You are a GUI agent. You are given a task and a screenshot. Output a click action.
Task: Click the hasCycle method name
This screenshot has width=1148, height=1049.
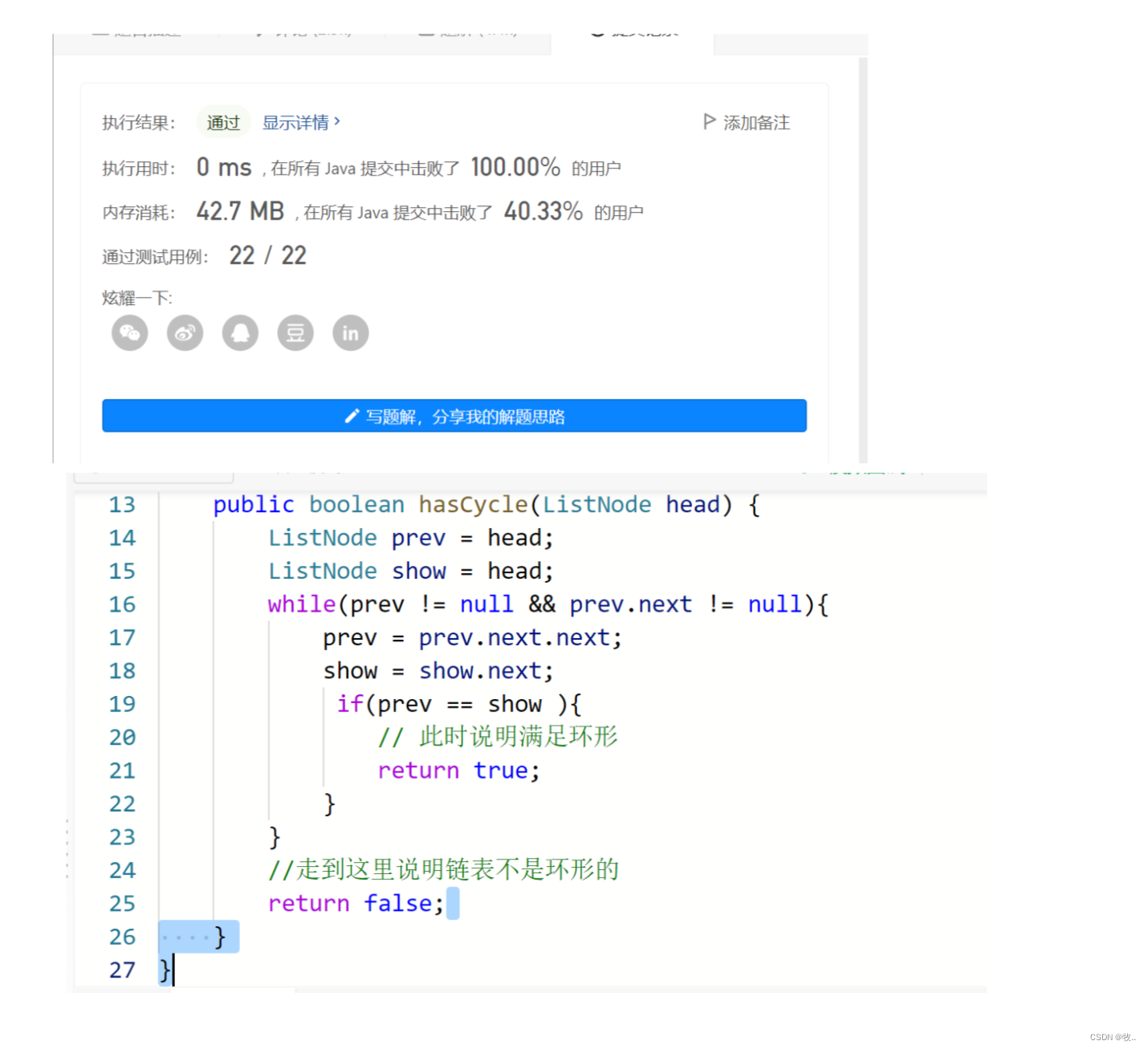coord(473,505)
